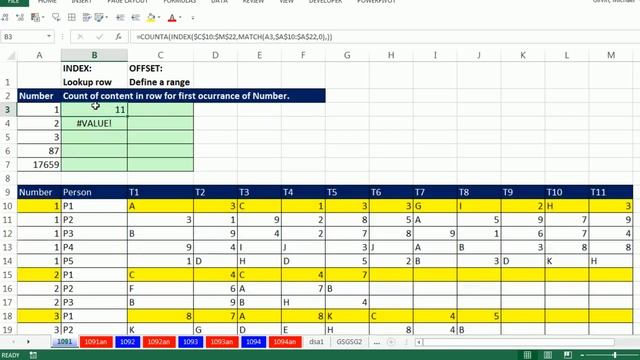Open the paste special dropdown arrow
The width and height of the screenshot is (640, 360).
(x=43, y=18)
